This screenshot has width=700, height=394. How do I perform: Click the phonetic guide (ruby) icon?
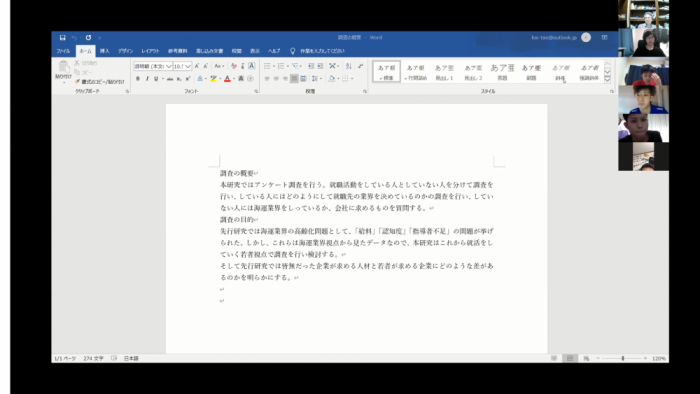(242, 66)
